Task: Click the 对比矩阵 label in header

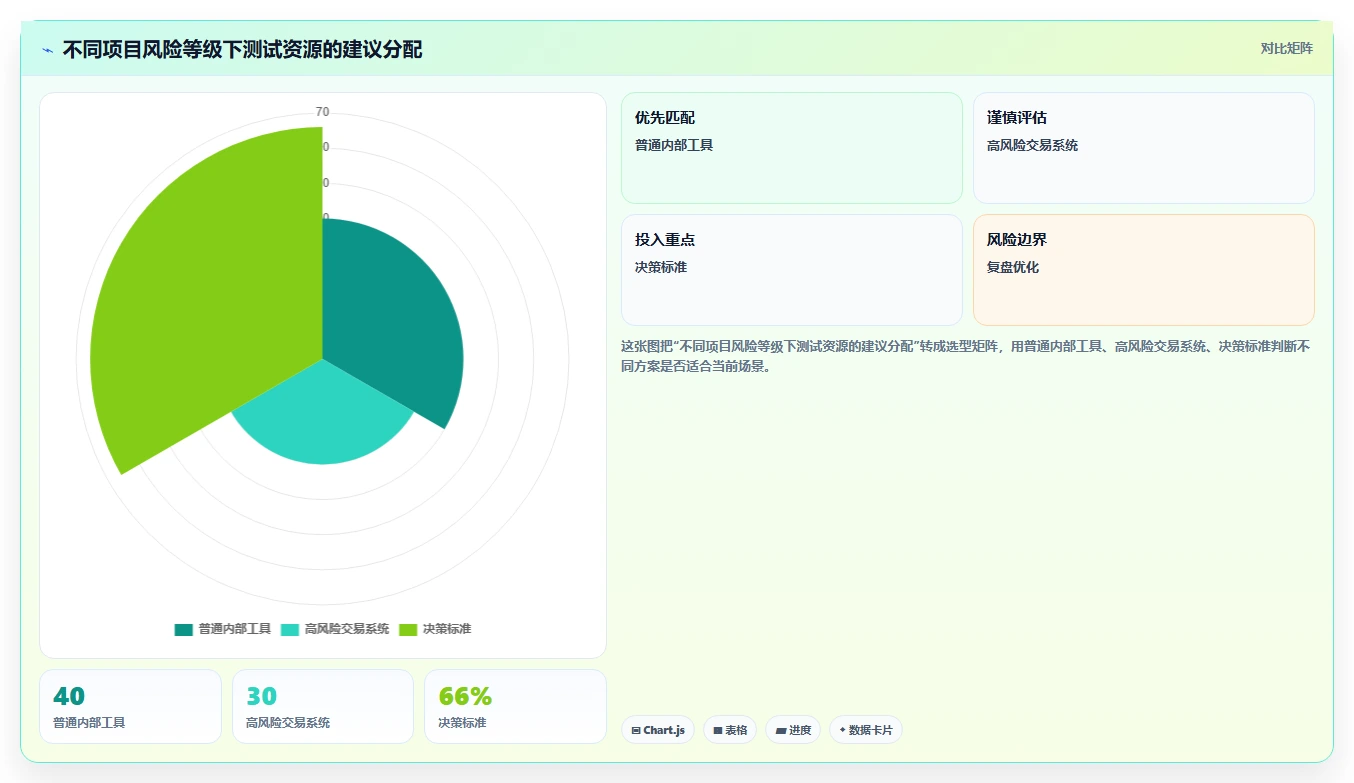Action: tap(1286, 48)
